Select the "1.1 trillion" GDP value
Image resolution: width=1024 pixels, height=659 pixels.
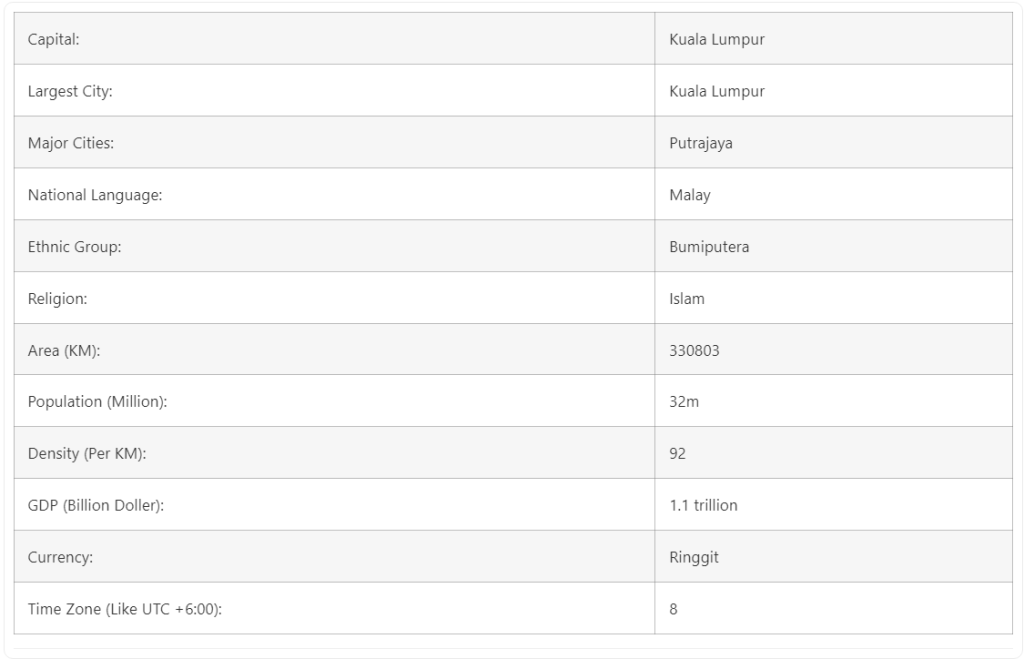tap(703, 505)
